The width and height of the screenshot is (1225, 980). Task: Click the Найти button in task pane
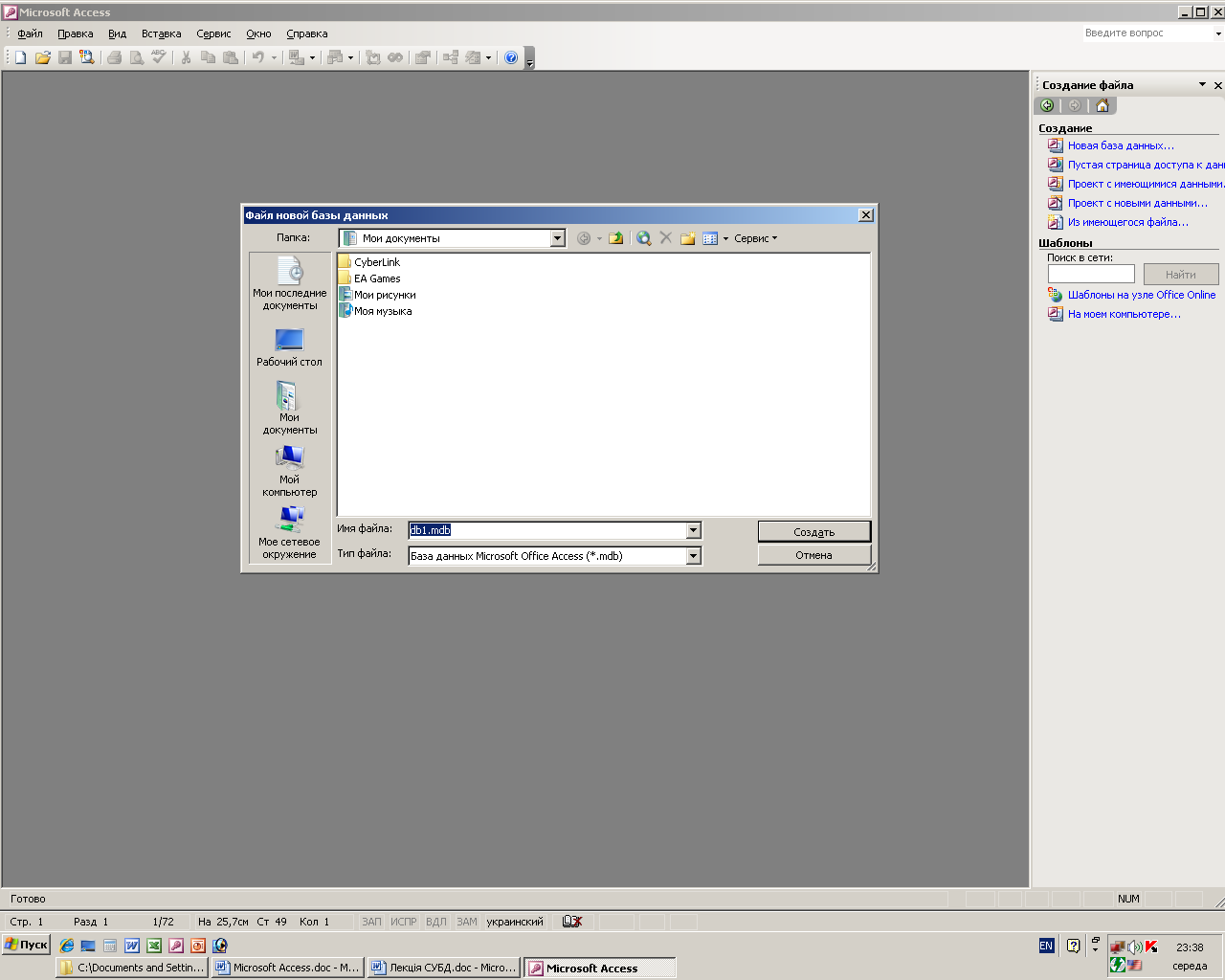point(1181,275)
